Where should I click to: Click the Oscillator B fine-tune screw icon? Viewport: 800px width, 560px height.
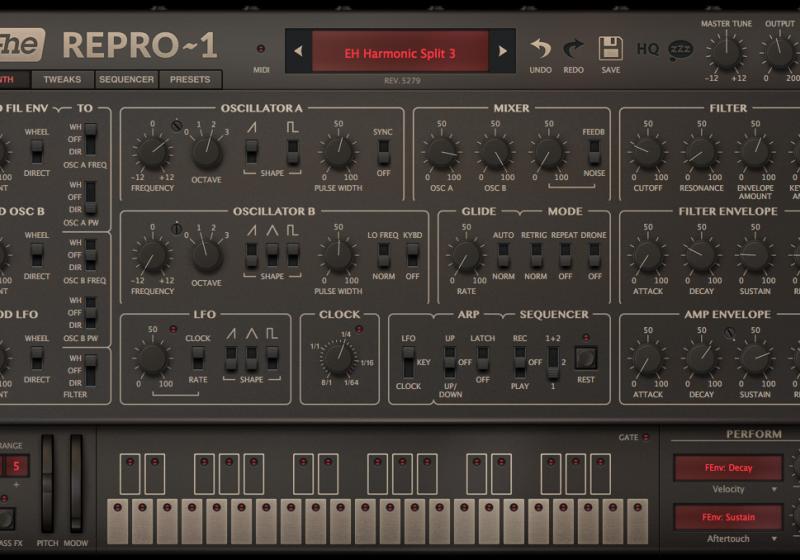click(177, 229)
